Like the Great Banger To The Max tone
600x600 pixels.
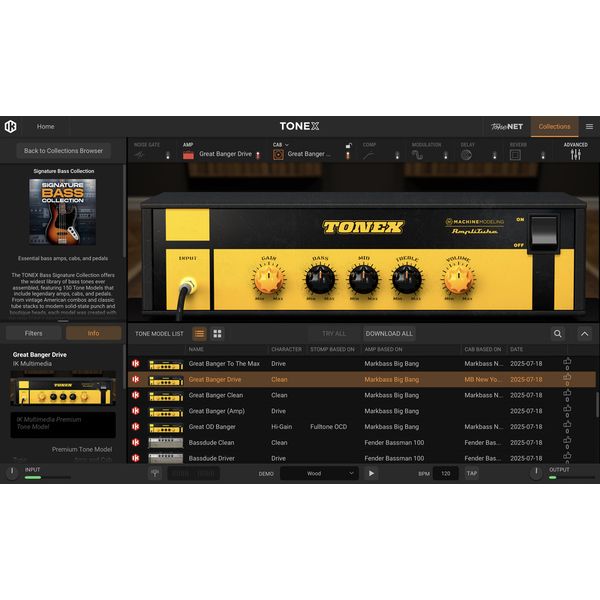(x=568, y=361)
